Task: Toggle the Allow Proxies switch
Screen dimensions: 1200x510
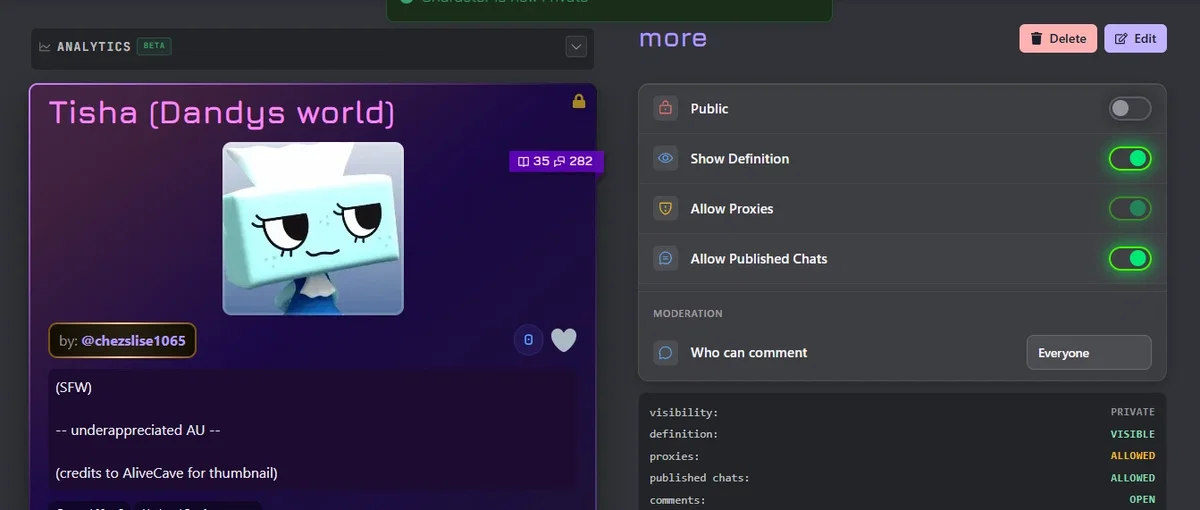Action: point(1130,208)
